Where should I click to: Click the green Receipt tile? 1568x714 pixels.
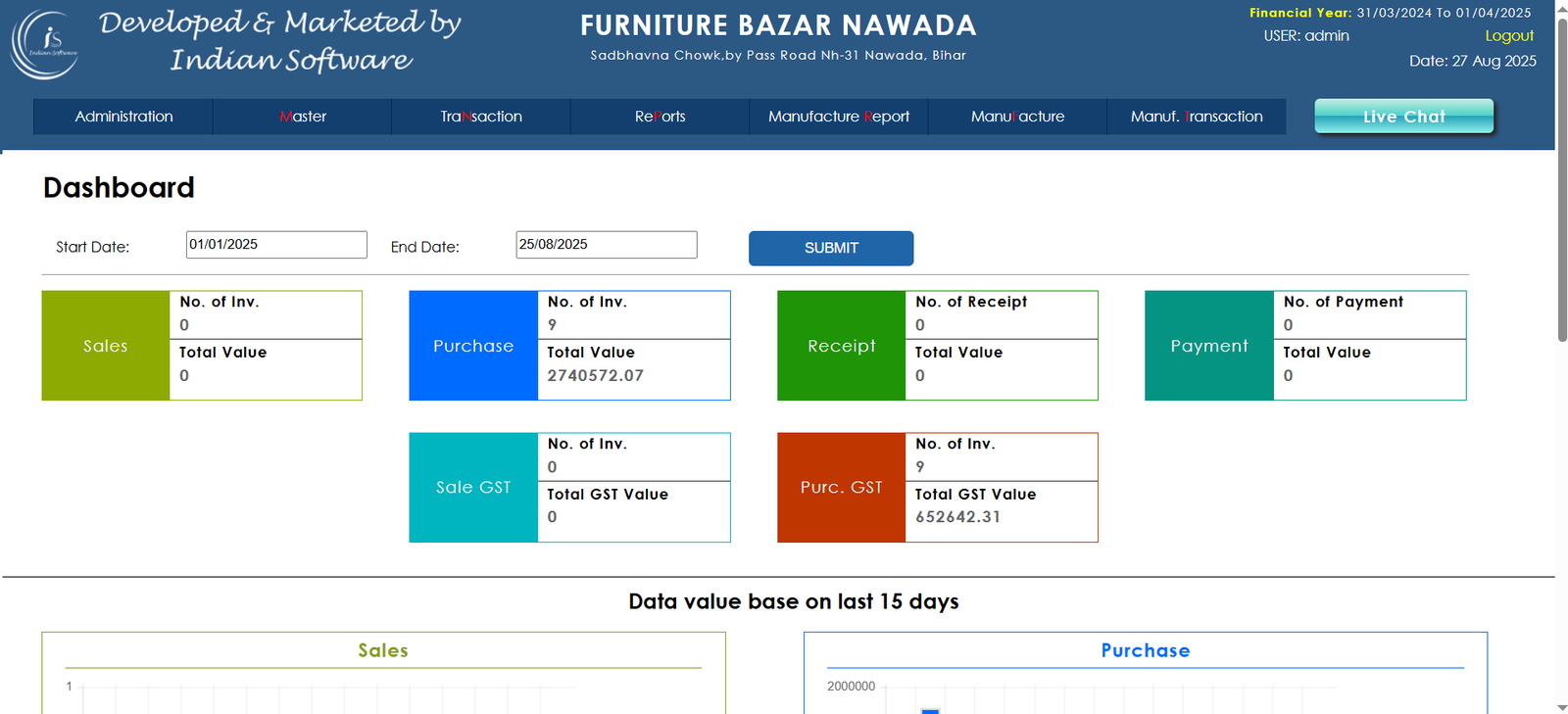tap(842, 346)
